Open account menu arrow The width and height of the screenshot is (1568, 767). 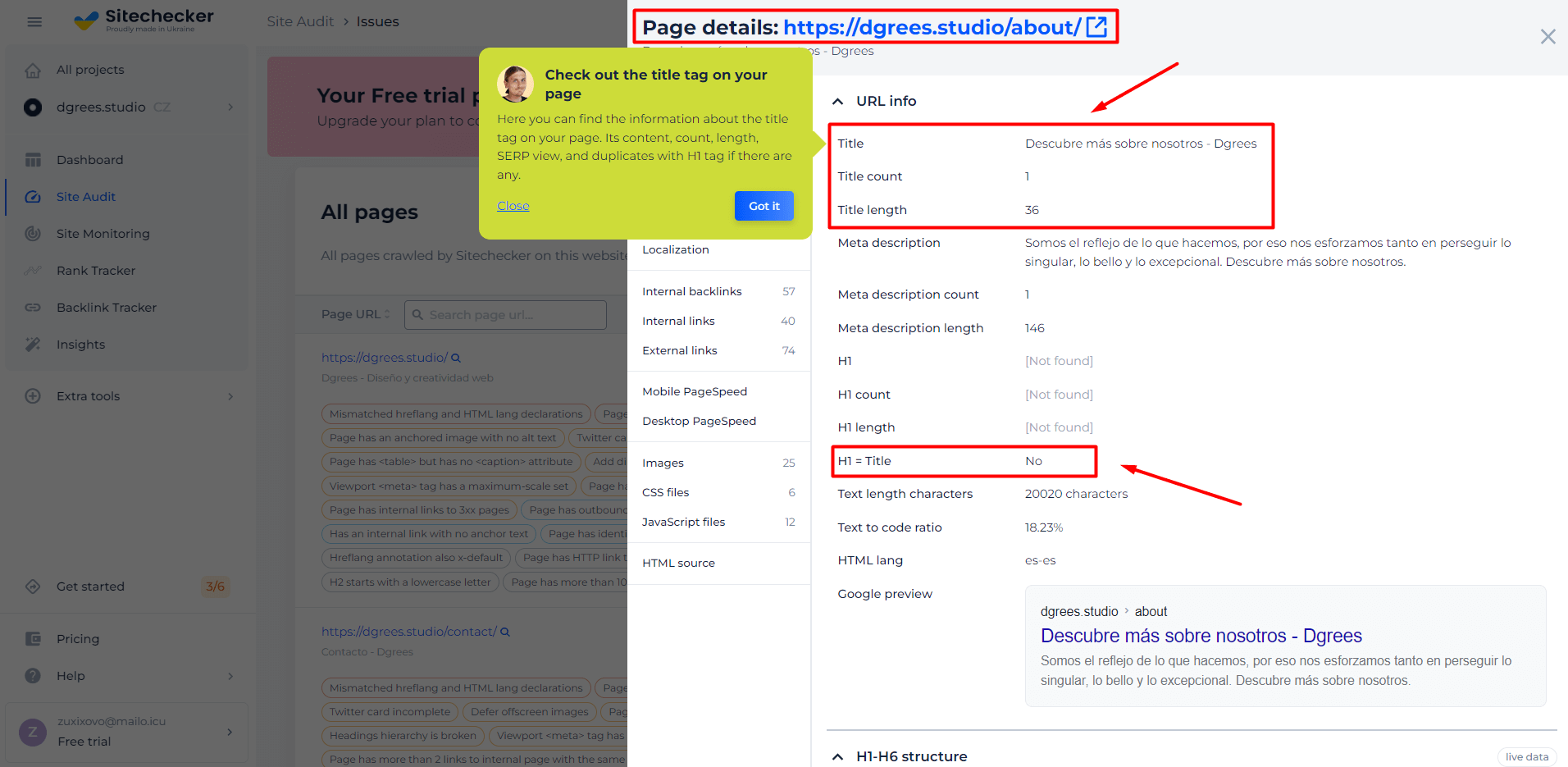(x=230, y=732)
